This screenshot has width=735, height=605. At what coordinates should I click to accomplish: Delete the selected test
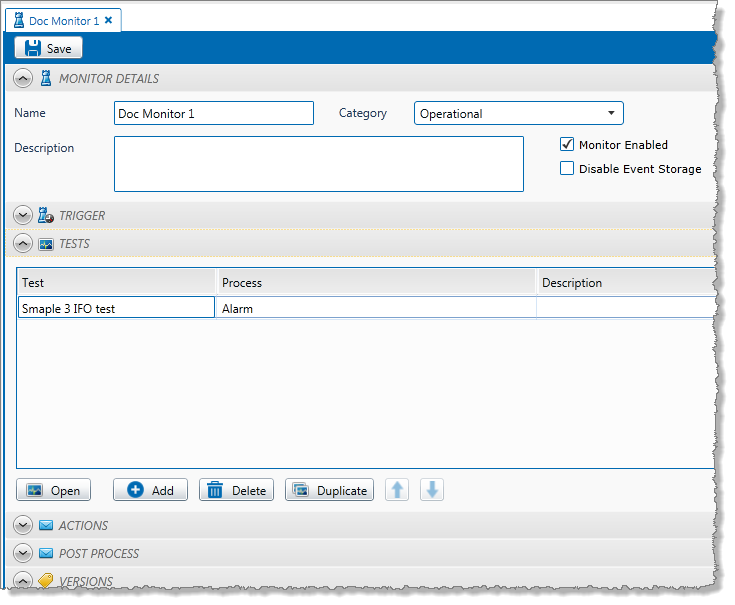tap(237, 490)
